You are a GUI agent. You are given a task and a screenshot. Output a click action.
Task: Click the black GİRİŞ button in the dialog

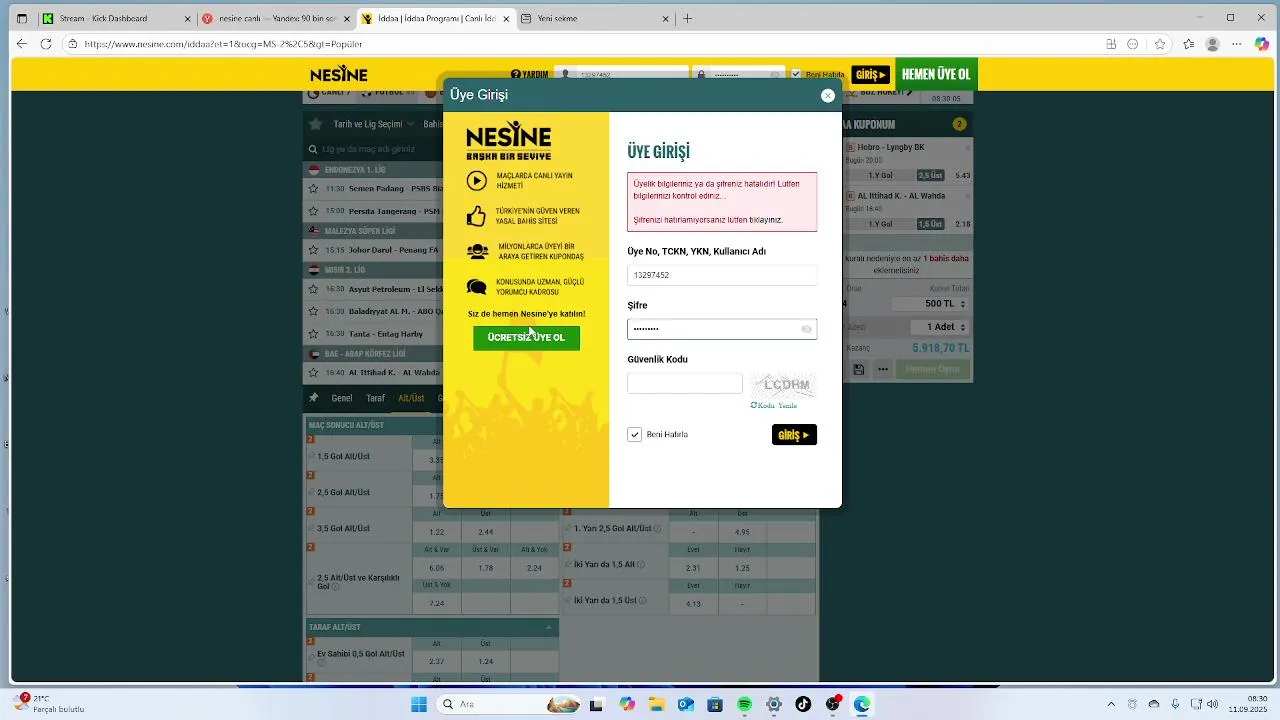click(x=794, y=435)
